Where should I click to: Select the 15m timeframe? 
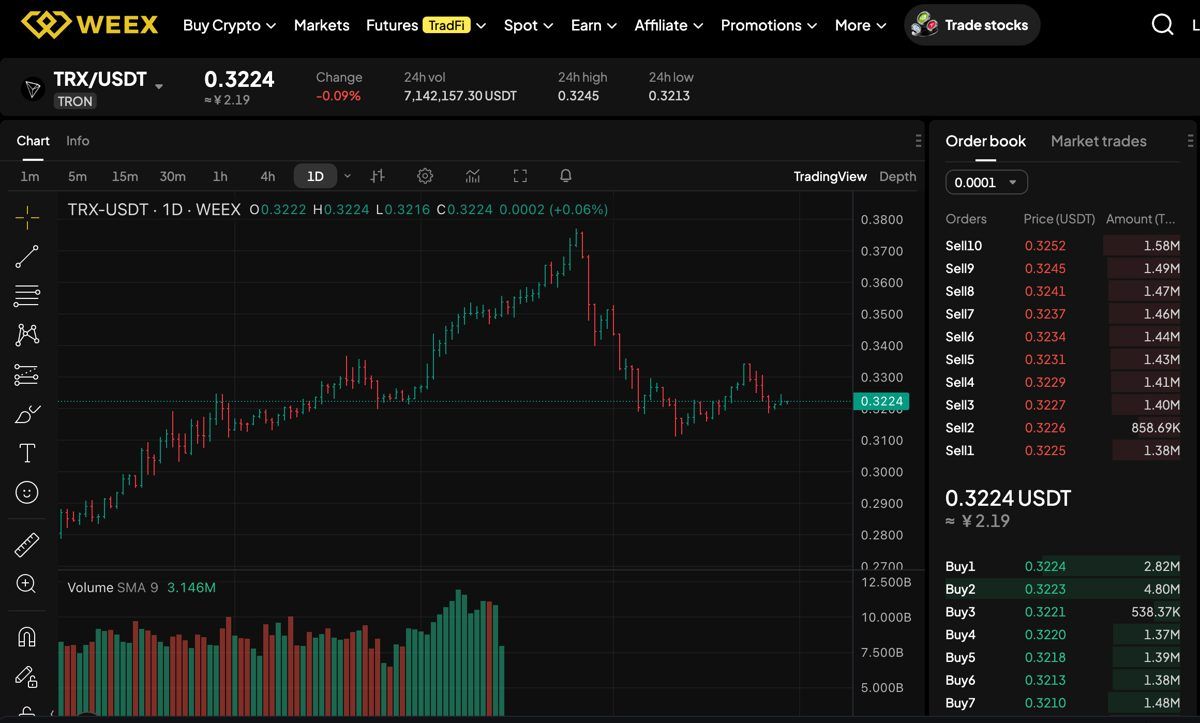[125, 176]
